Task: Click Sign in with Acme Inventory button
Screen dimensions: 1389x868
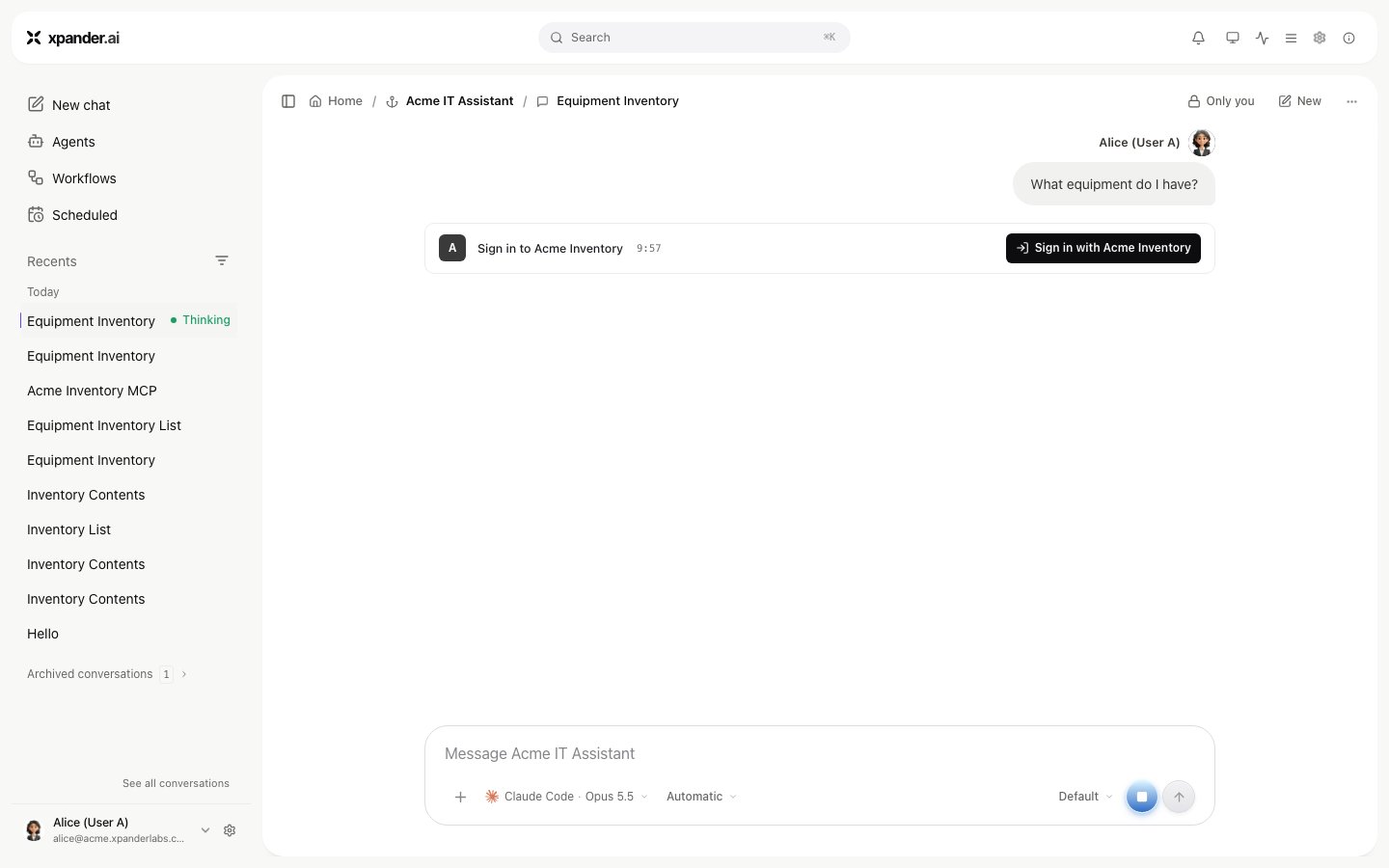Action: pos(1103,248)
